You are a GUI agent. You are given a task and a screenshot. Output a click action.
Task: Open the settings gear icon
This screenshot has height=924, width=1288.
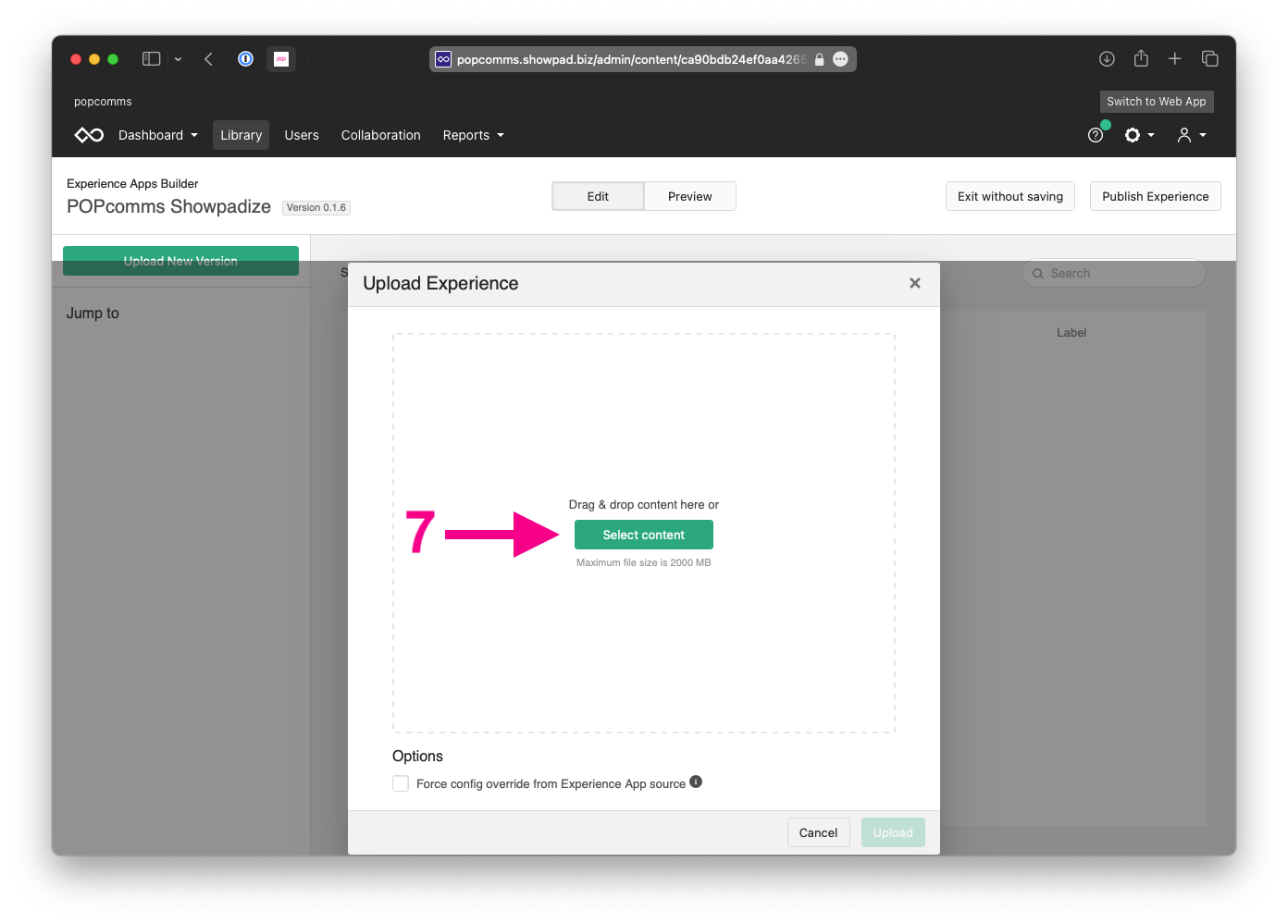click(1134, 134)
